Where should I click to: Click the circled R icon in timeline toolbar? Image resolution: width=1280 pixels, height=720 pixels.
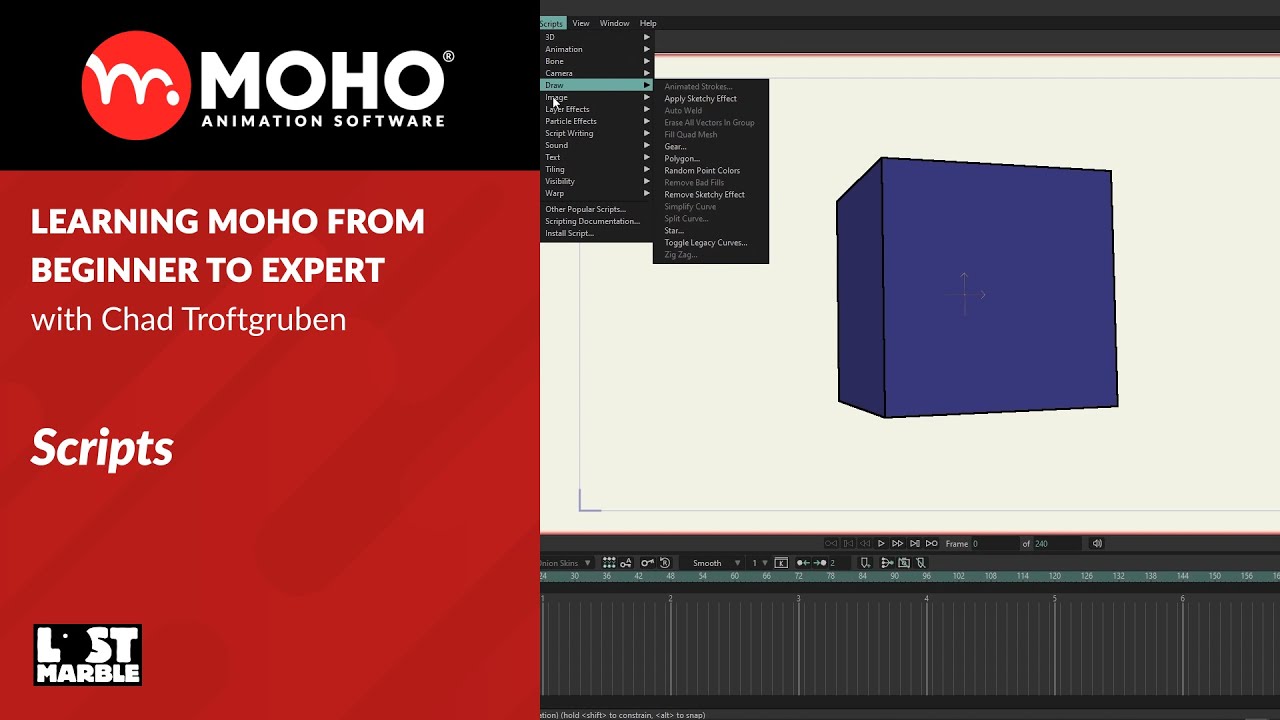[x=665, y=563]
